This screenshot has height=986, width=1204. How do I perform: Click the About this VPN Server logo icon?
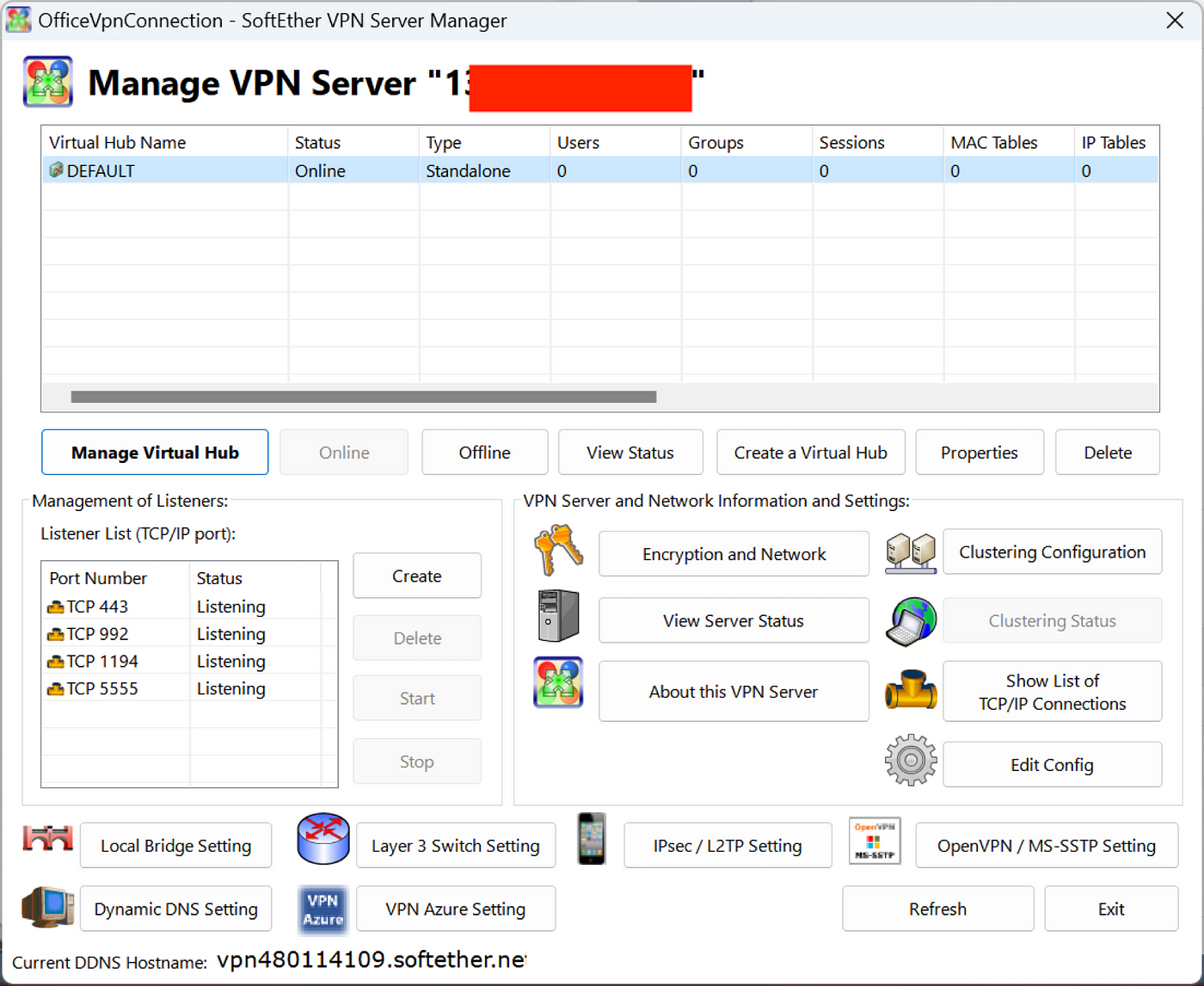point(558,682)
